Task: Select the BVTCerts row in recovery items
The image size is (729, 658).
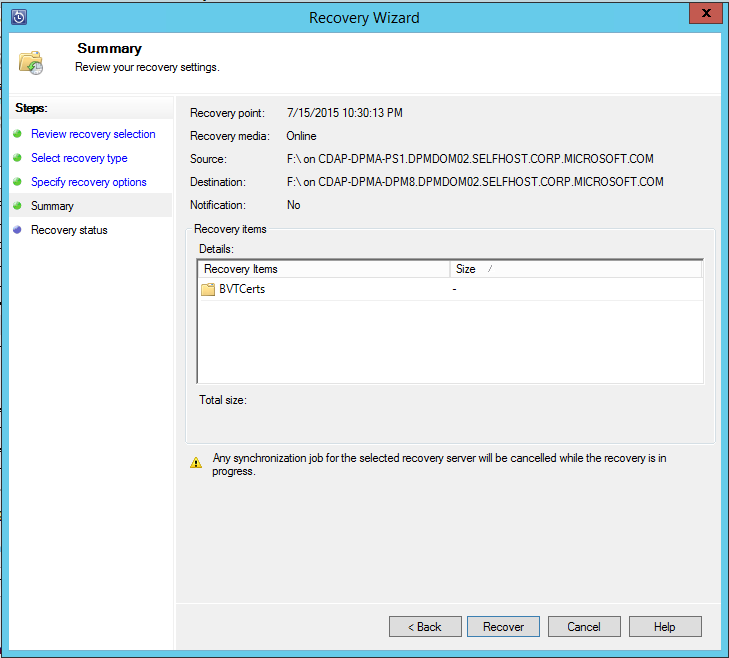Action: 450,289
